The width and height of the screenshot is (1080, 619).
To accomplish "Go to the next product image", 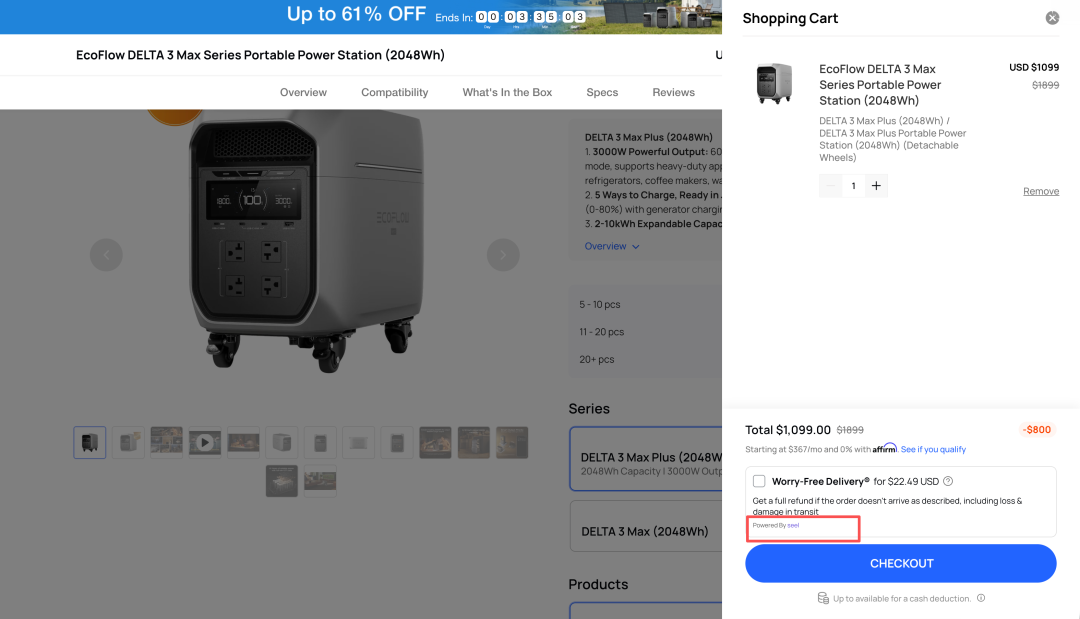I will click(x=503, y=255).
